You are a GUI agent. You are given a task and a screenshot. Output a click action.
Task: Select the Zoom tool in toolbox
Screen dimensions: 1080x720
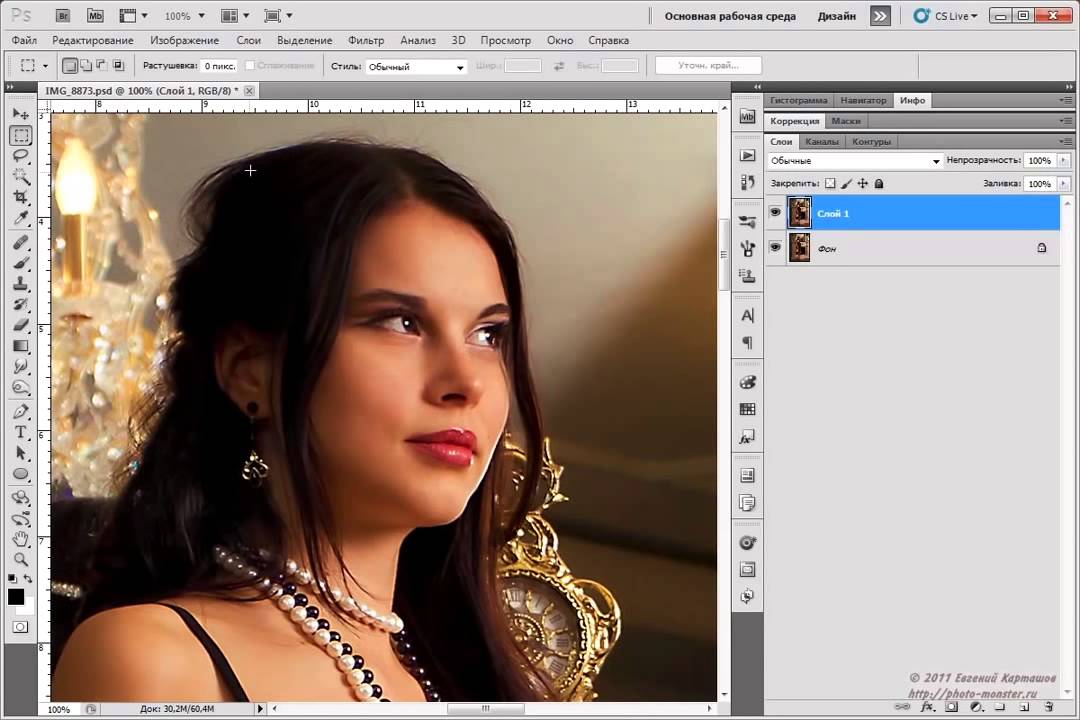[x=21, y=559]
